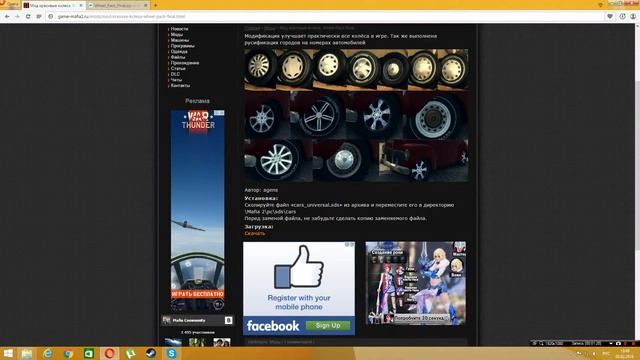Close the Wheel_Pack_Final tab

[145, 5]
